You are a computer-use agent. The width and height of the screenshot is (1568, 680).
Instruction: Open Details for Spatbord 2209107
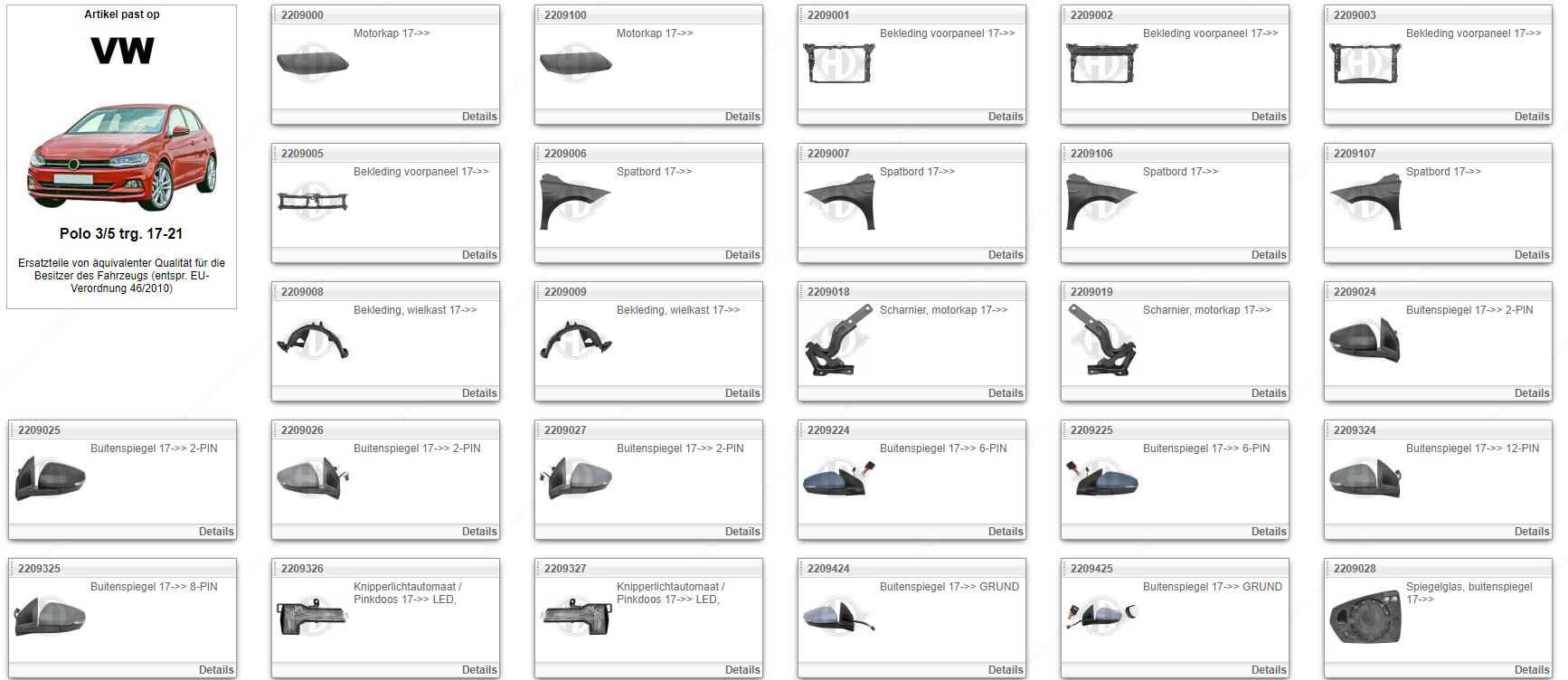click(1531, 255)
